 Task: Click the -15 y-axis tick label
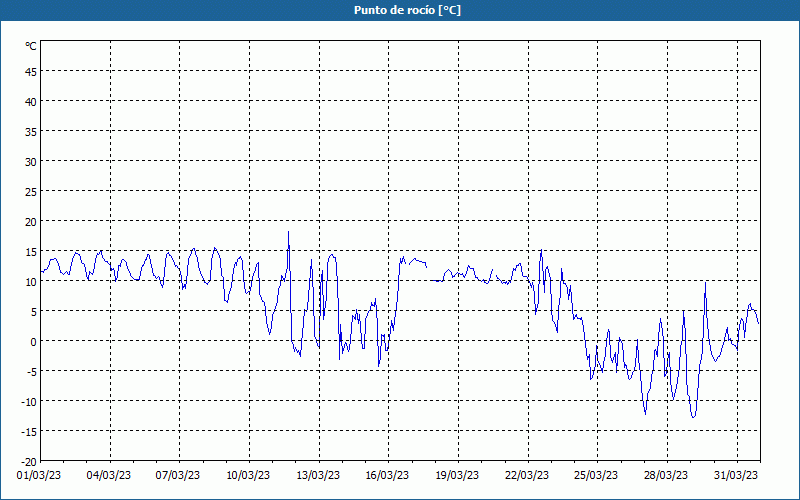pyautogui.click(x=29, y=432)
